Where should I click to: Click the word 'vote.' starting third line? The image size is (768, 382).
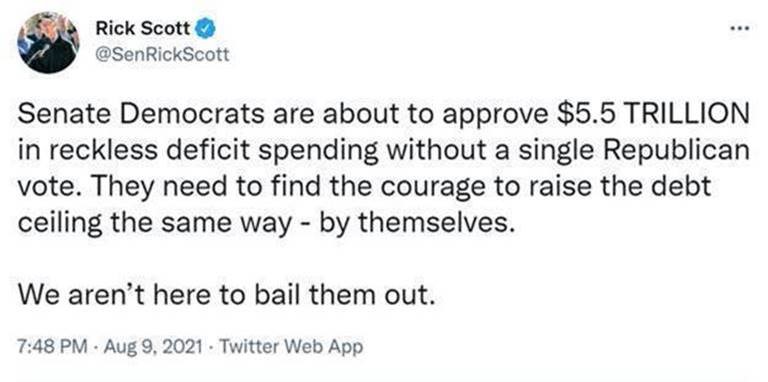pyautogui.click(x=46, y=188)
